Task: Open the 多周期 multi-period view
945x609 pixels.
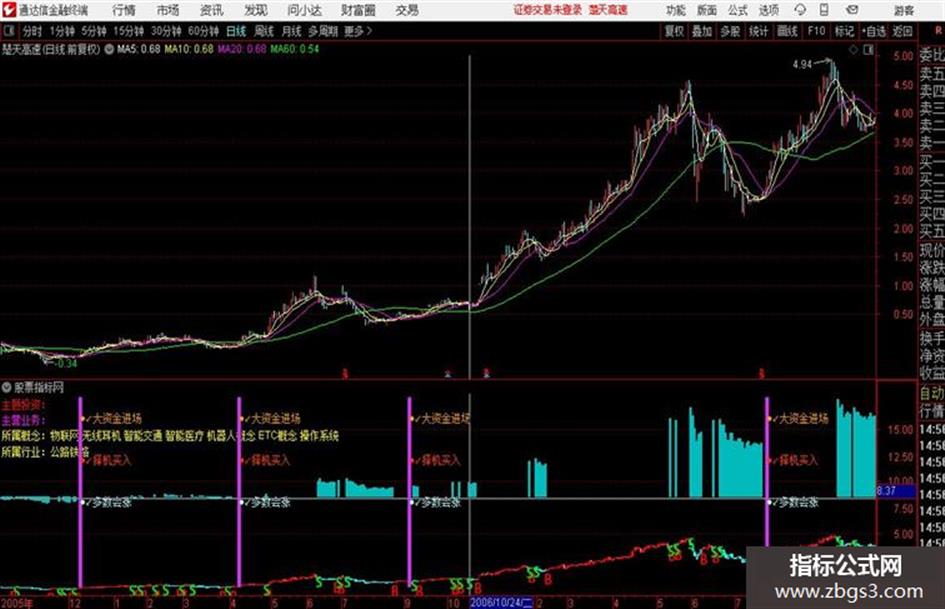Action: [323, 31]
